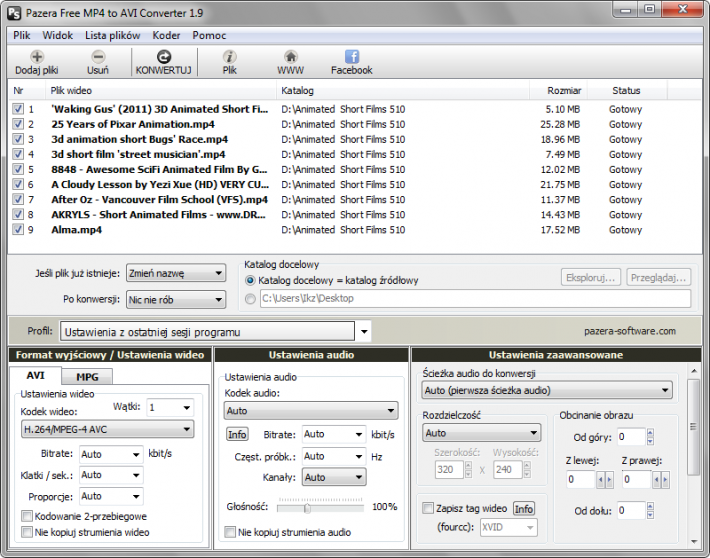710x558 pixels.
Task: Open Kanały channels dropdown
Action: (334, 477)
